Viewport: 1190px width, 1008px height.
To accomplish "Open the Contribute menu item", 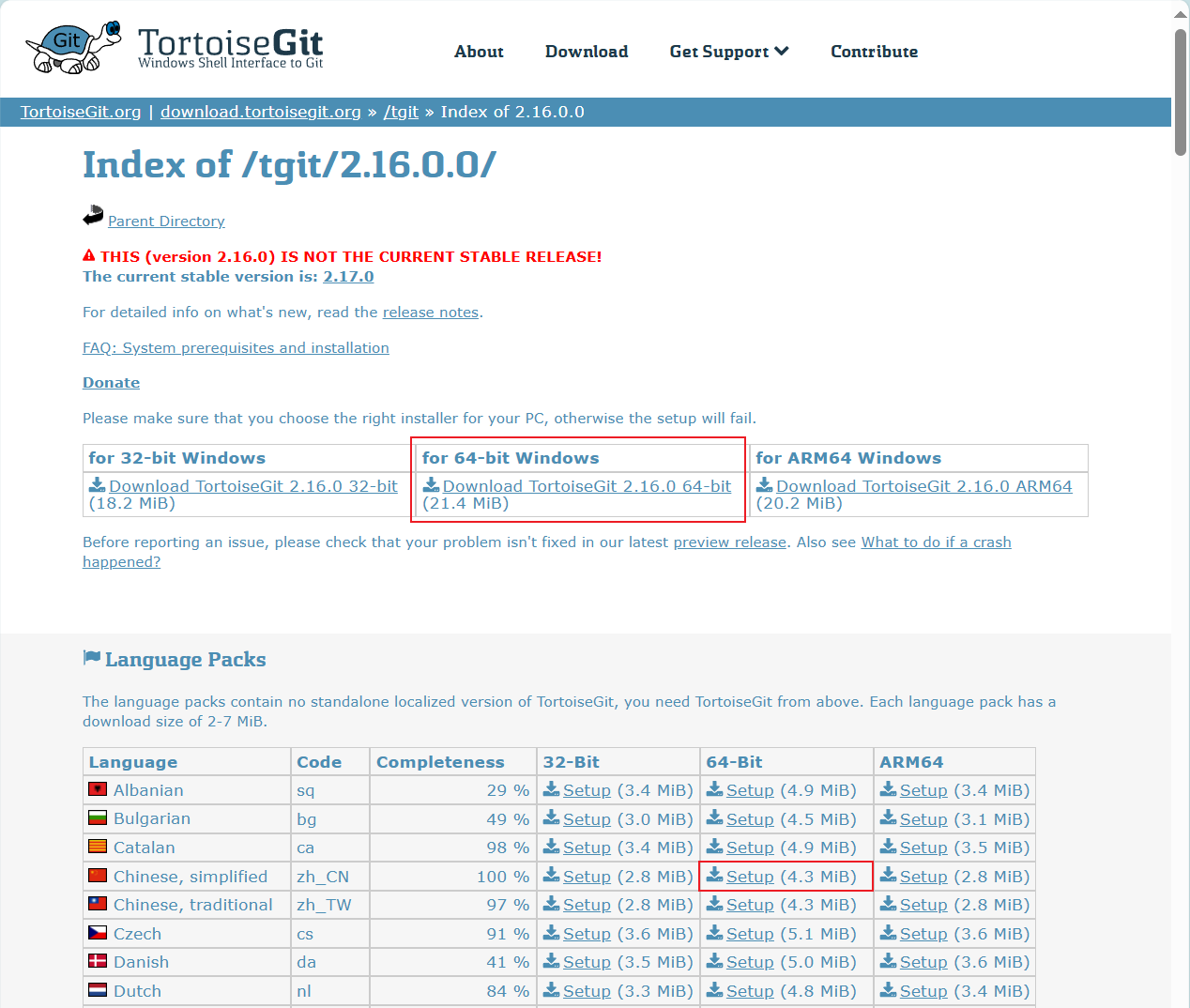I will (x=874, y=52).
